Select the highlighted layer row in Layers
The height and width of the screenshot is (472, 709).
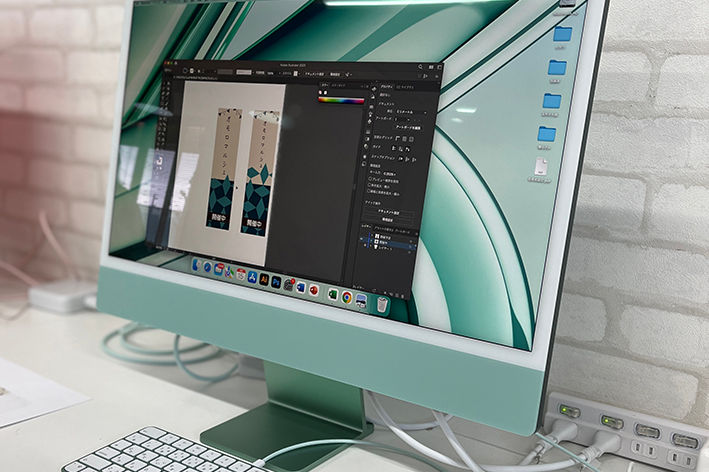(388, 243)
